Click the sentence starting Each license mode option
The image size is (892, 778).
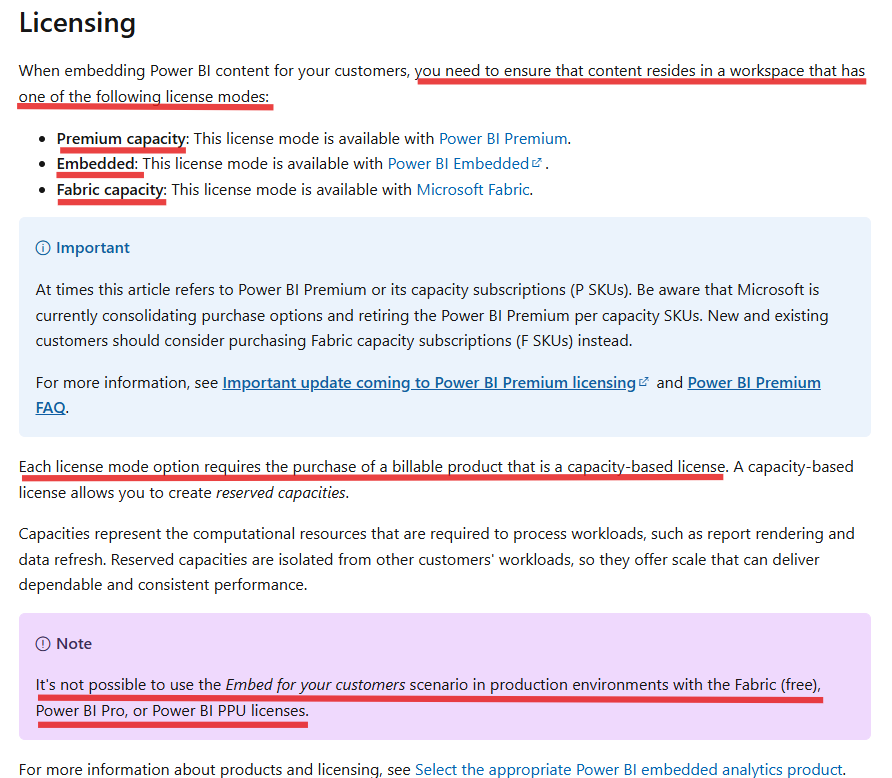click(370, 467)
